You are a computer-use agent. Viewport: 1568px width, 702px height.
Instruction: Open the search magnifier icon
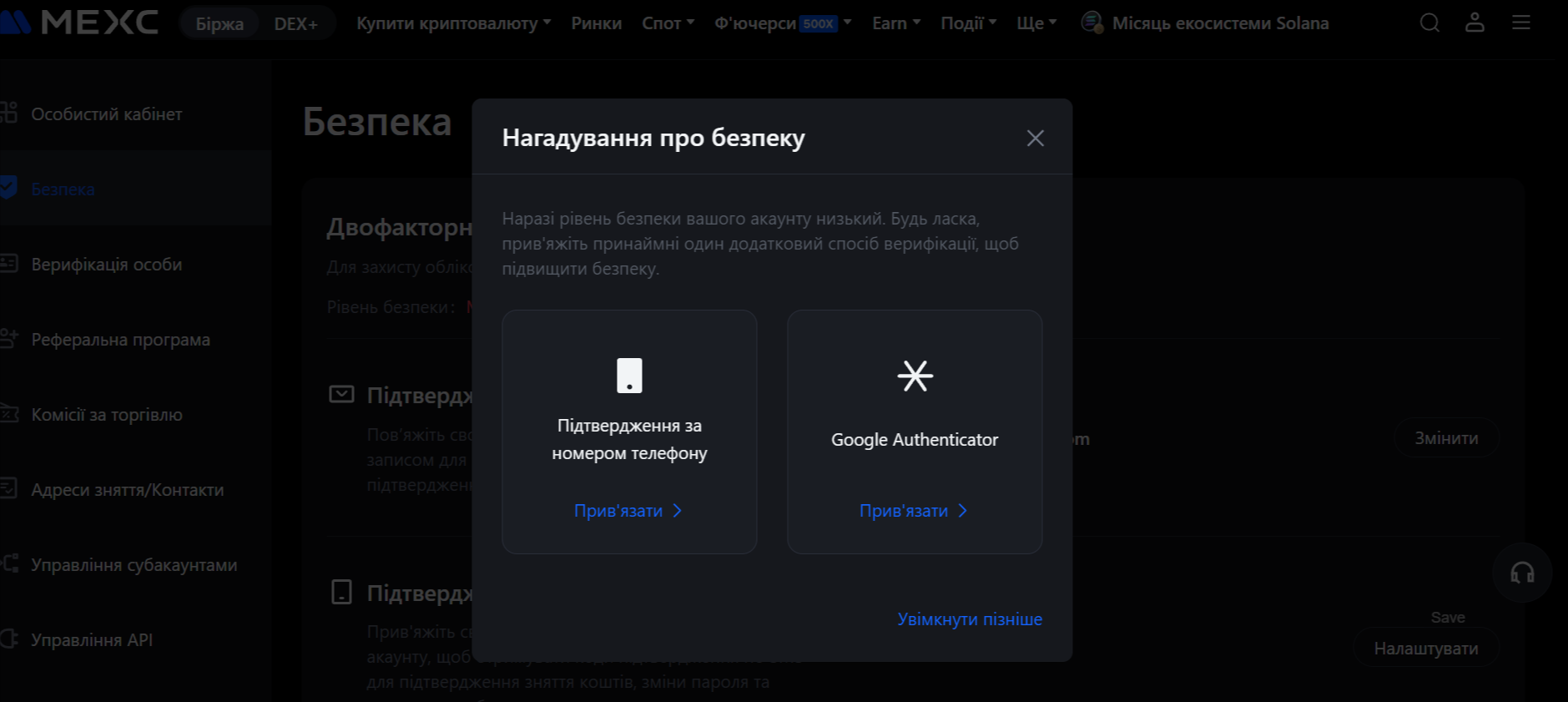1429,23
